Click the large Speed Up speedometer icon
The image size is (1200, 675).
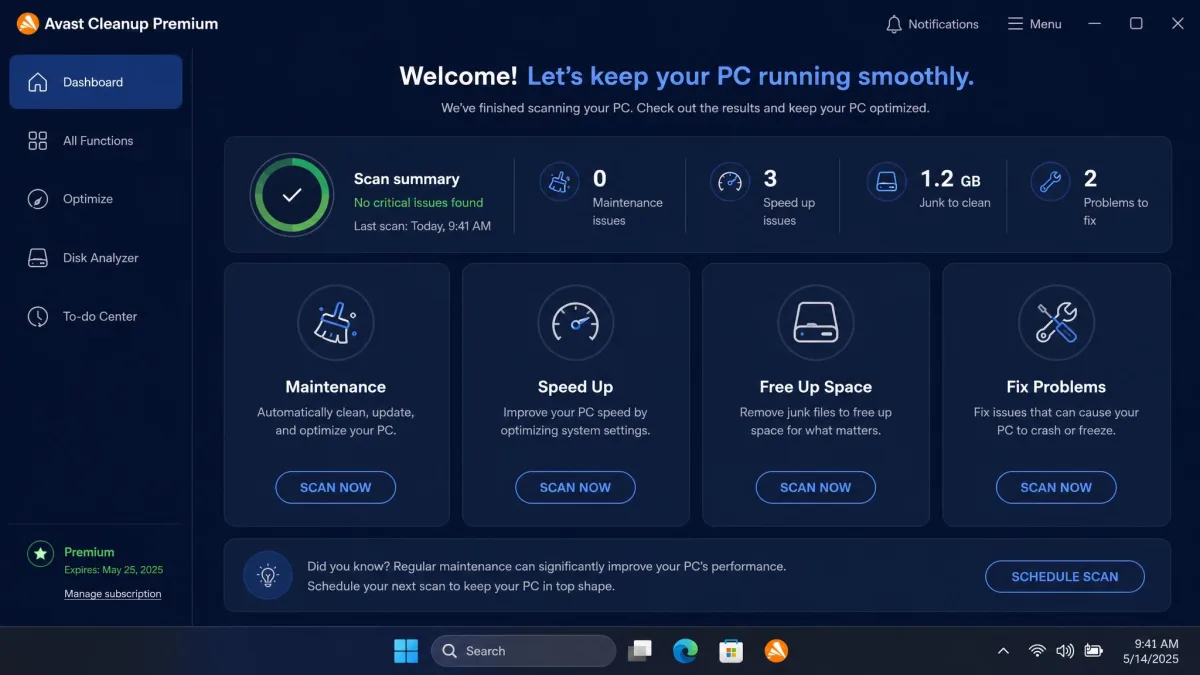pos(576,322)
